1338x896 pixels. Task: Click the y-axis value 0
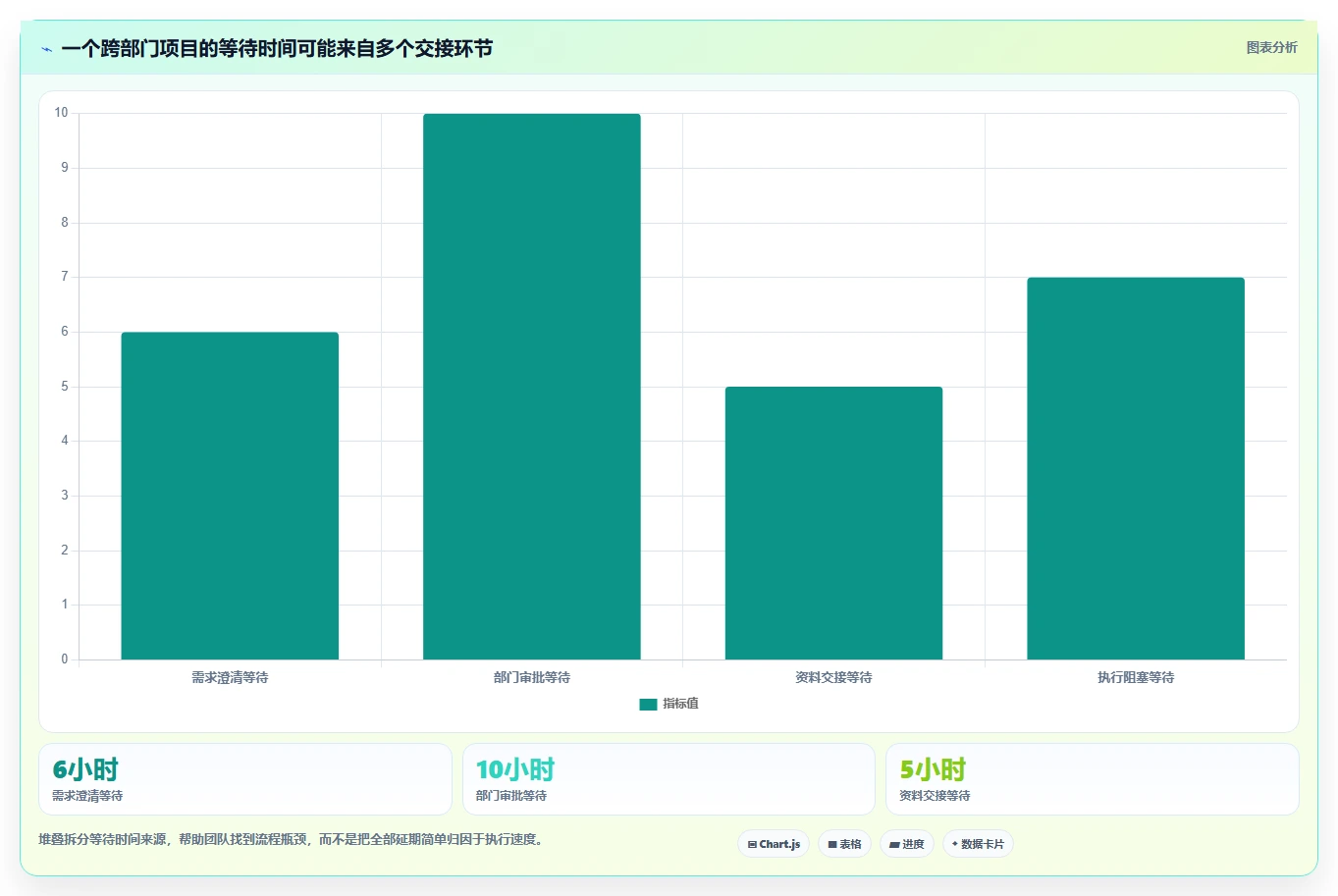pos(65,659)
